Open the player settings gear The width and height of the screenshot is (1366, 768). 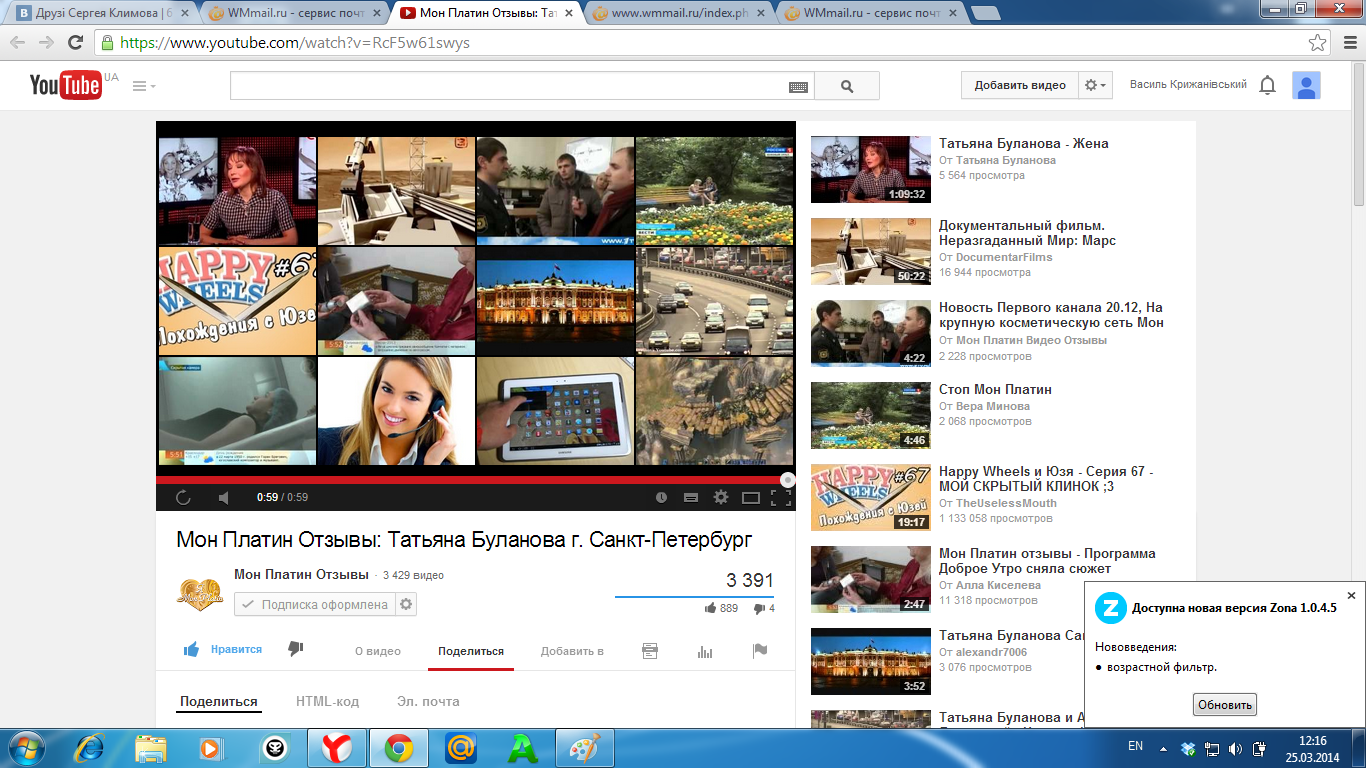coord(720,497)
